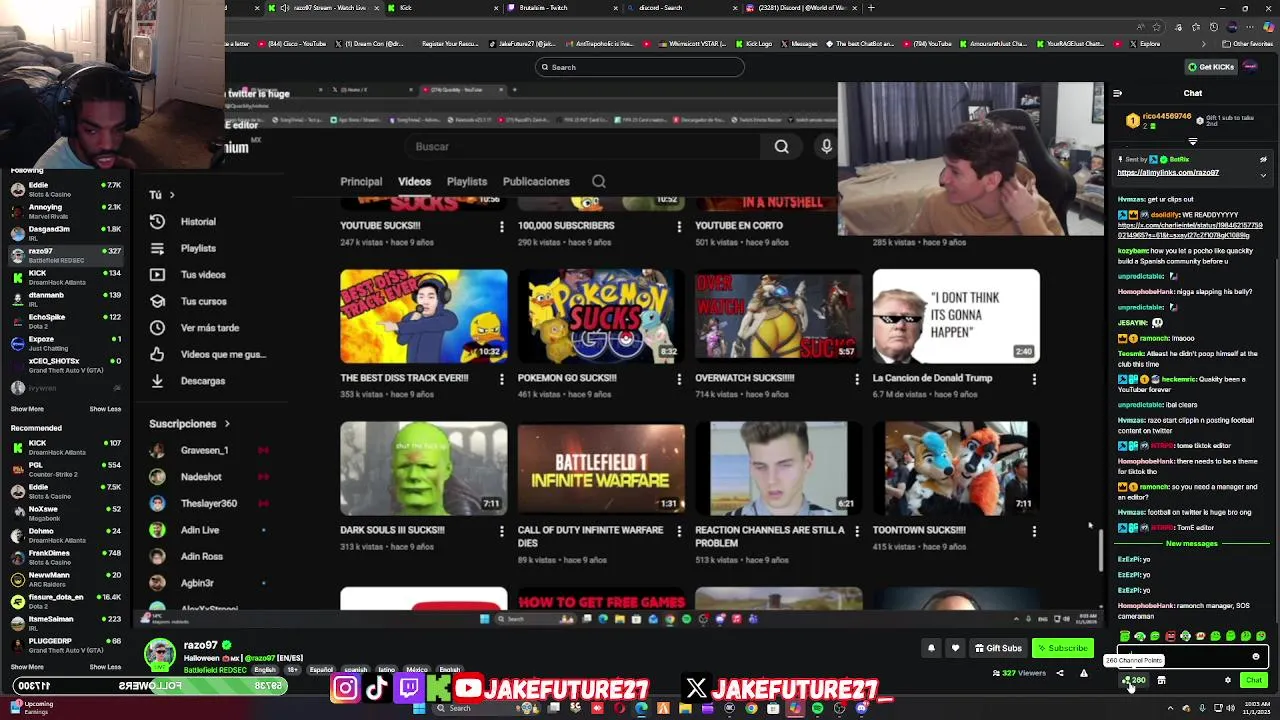
Task: Report stream with warning triangle icon
Action: coord(1083,673)
